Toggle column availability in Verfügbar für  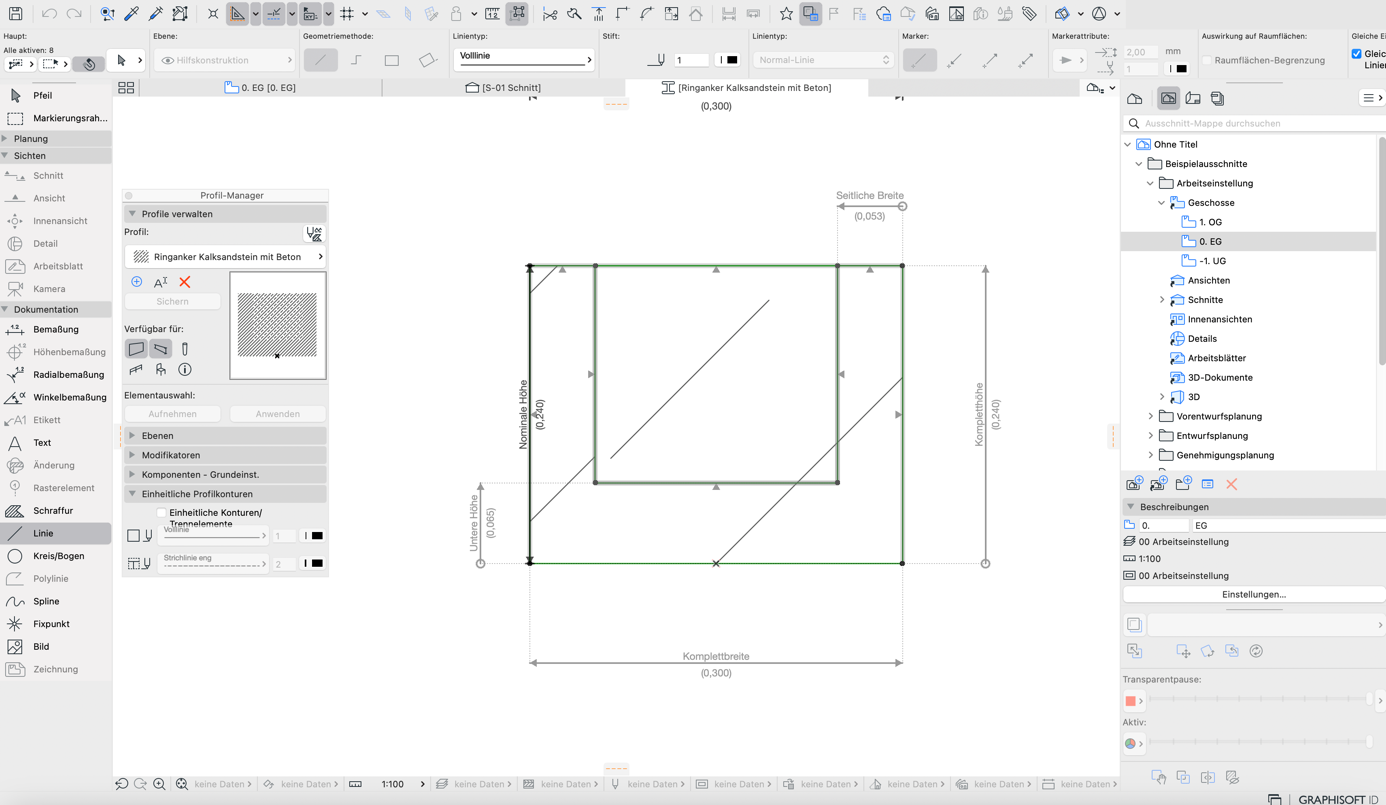(185, 349)
